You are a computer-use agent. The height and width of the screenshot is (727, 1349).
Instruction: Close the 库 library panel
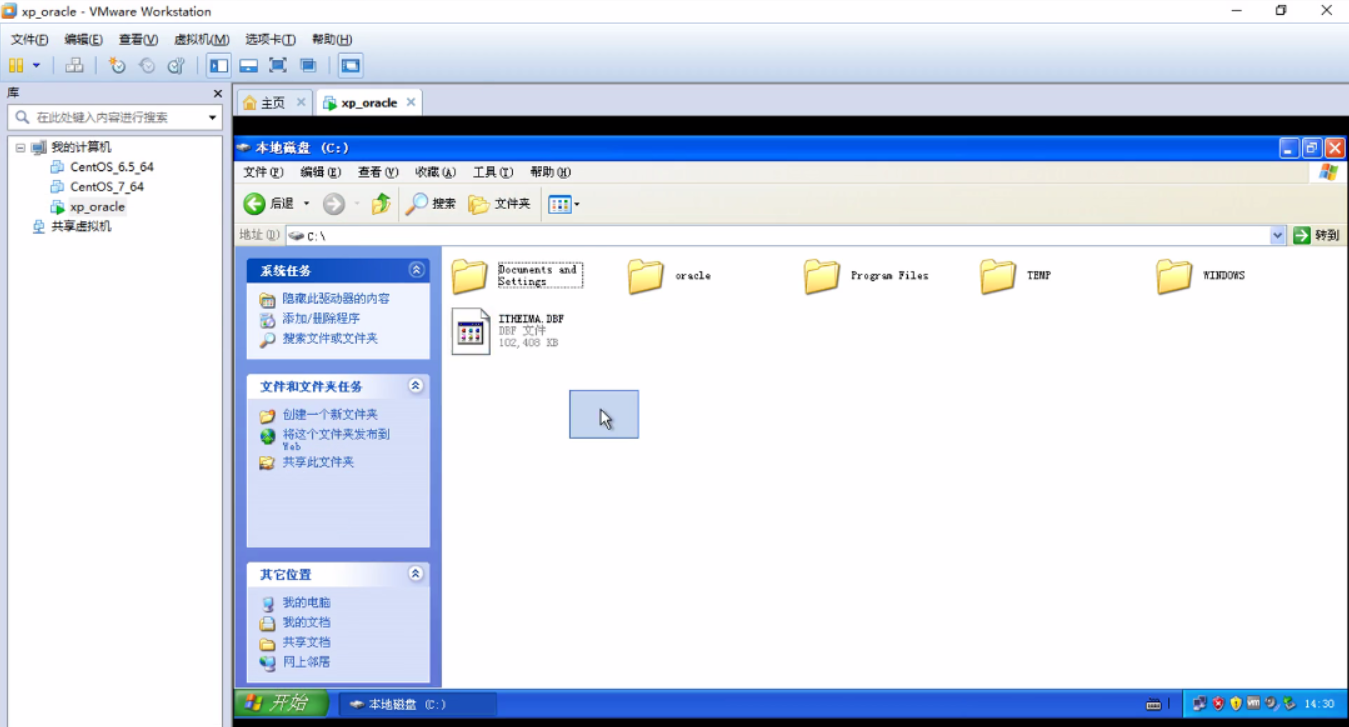point(217,93)
